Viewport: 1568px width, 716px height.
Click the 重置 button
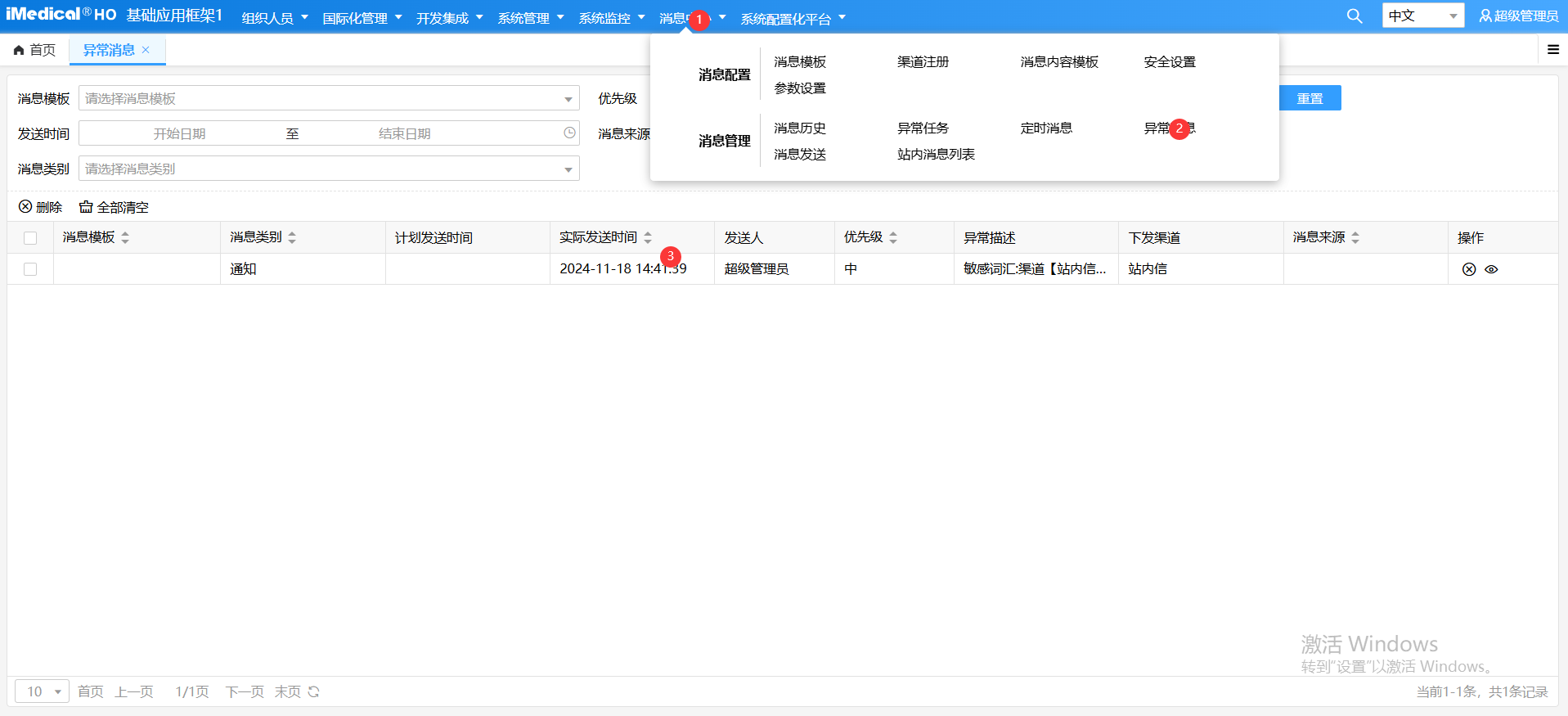[1309, 98]
